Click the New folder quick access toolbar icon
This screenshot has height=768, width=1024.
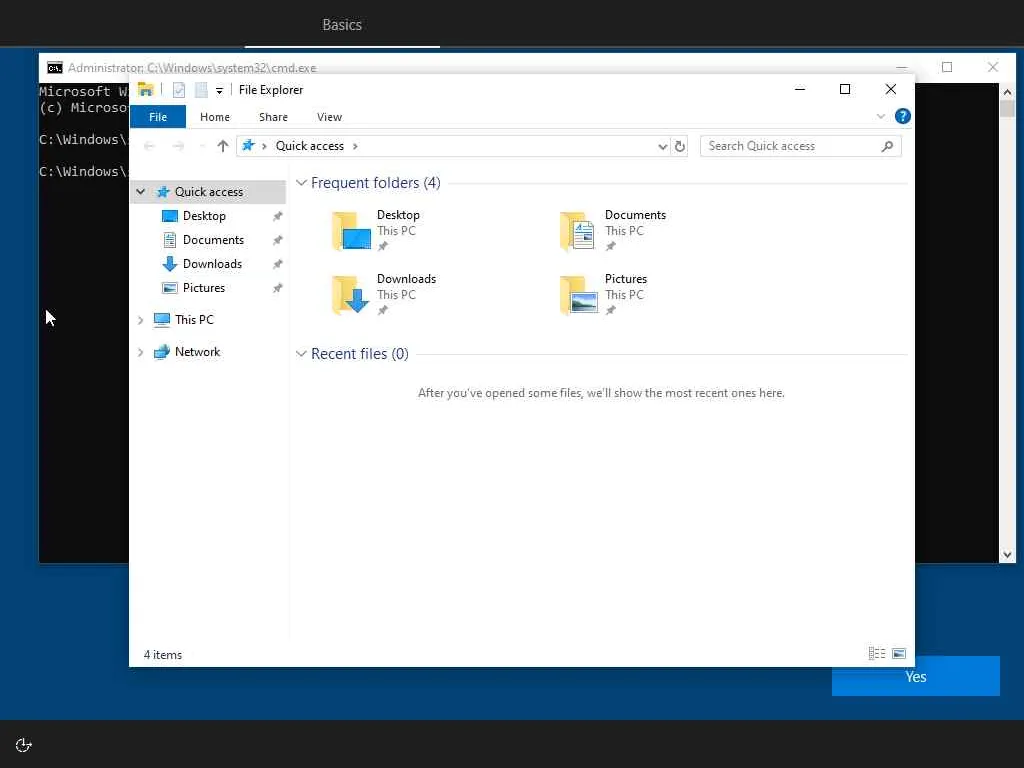[201, 90]
